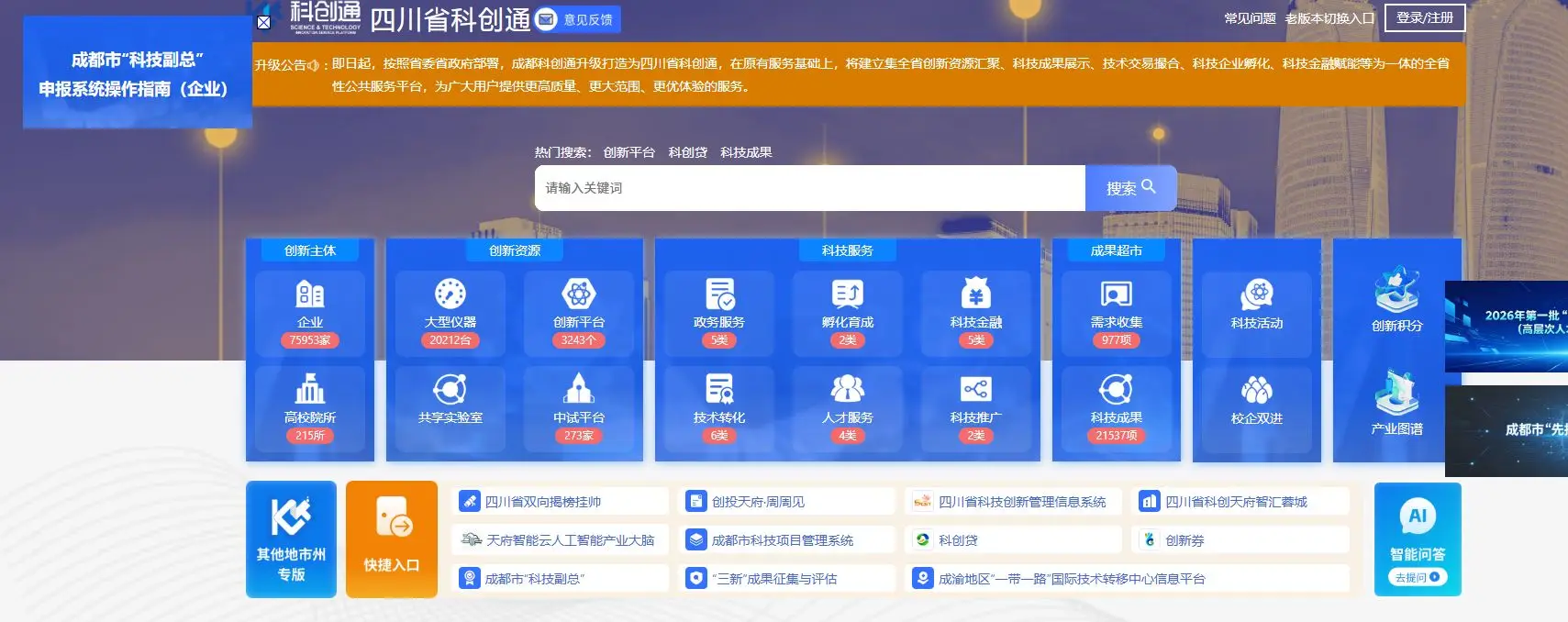Click the 75953家 enterprise count badge
The height and width of the screenshot is (622, 1568).
(x=310, y=340)
